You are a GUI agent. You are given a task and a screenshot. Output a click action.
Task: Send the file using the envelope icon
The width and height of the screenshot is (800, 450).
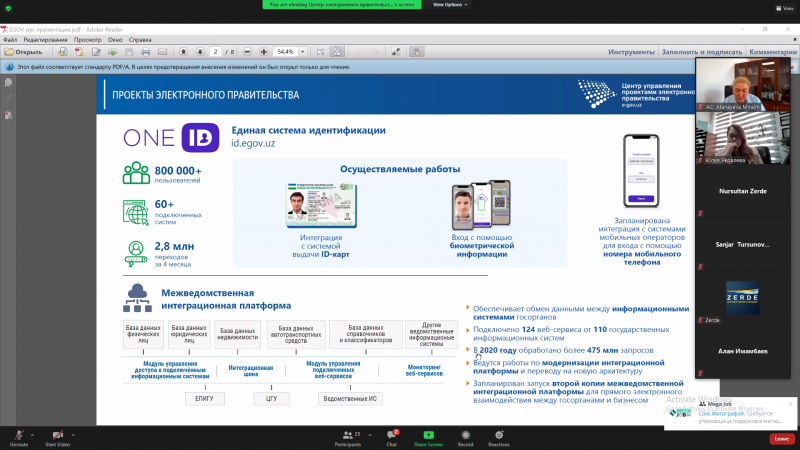[162, 52]
